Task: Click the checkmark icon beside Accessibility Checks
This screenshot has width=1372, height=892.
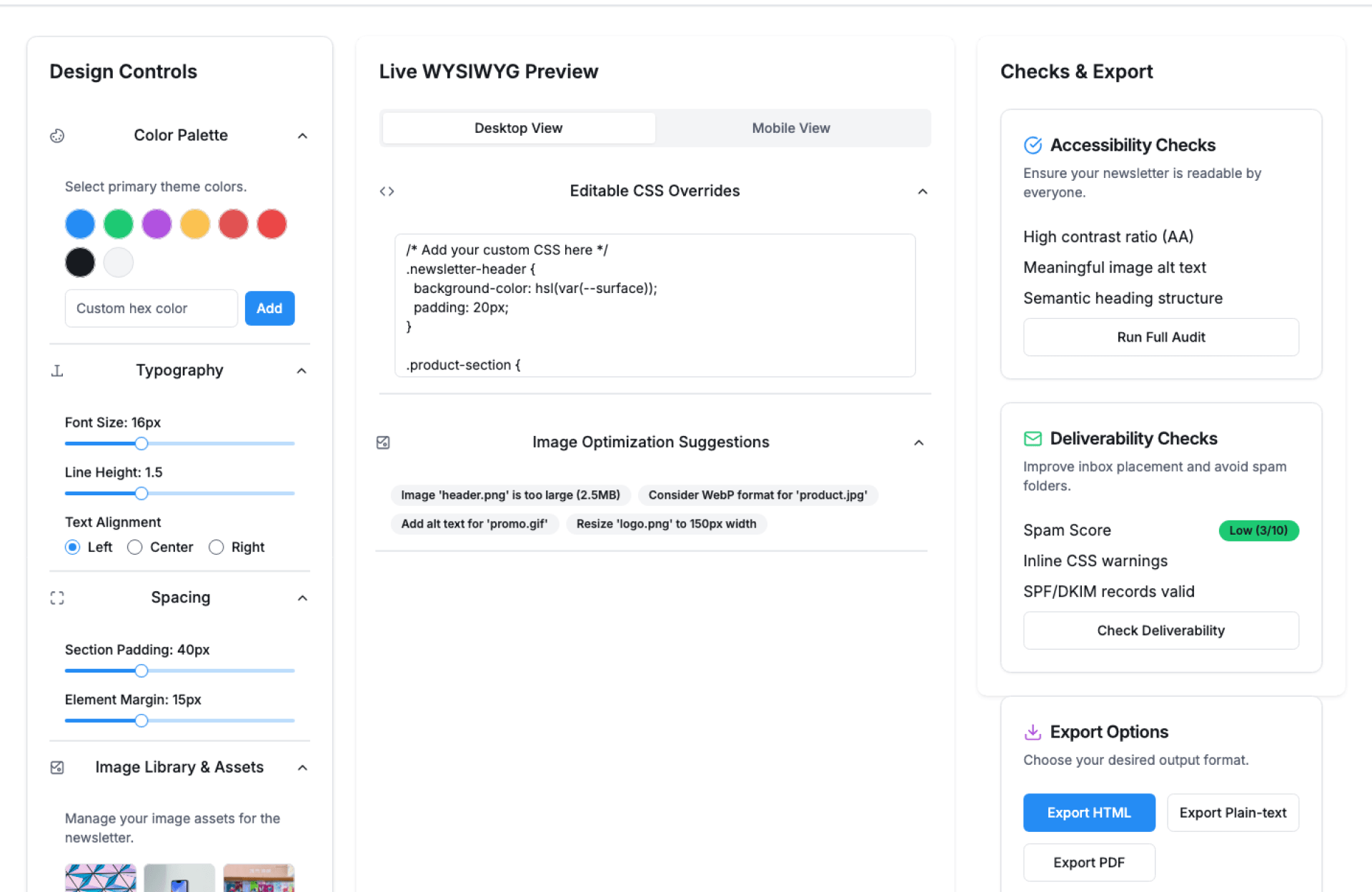Action: (1033, 146)
